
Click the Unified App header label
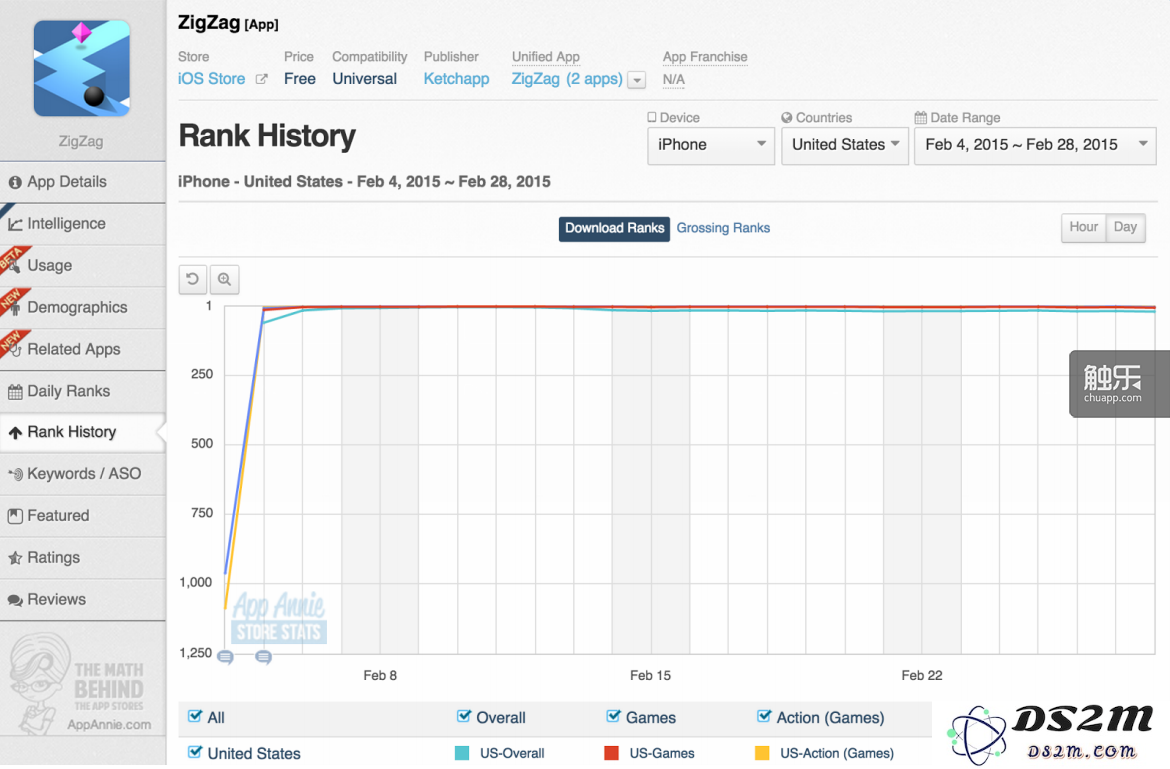545,57
